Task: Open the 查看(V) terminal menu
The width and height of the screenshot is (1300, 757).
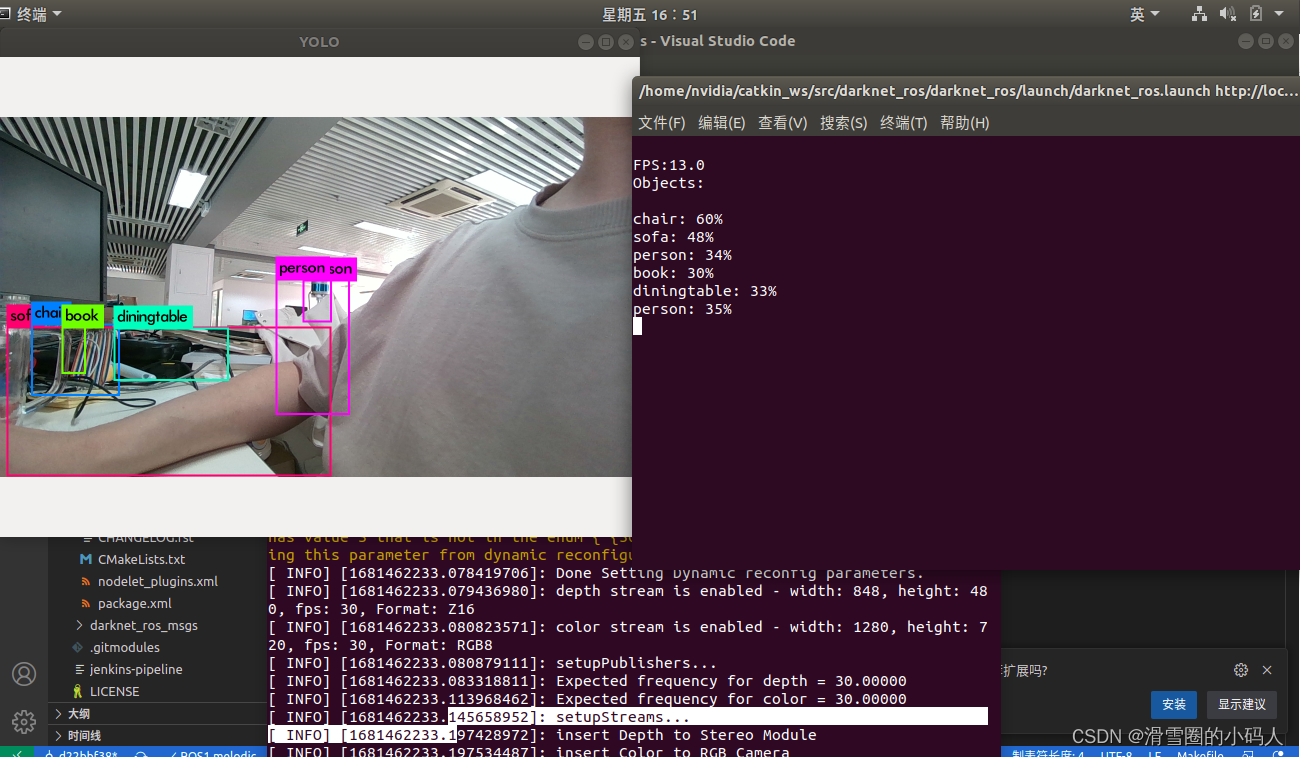Action: point(783,123)
